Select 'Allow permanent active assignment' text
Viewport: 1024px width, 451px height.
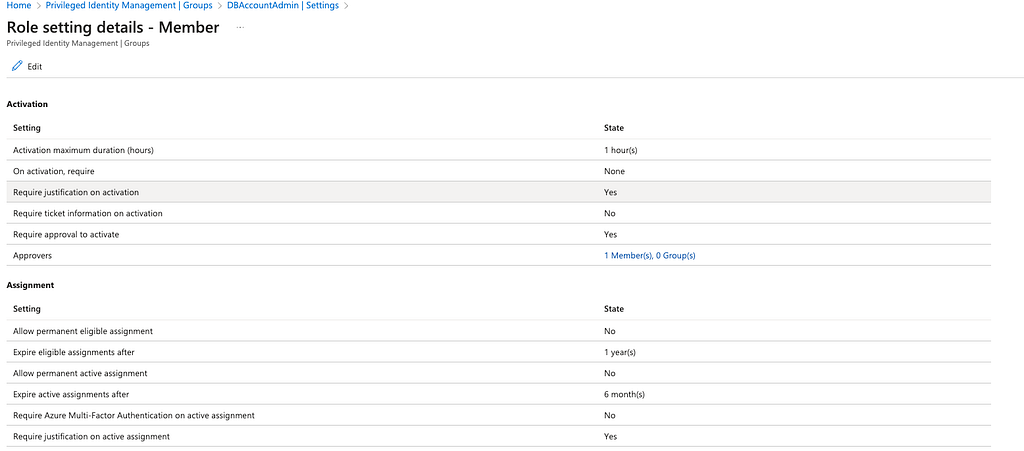tap(80, 373)
